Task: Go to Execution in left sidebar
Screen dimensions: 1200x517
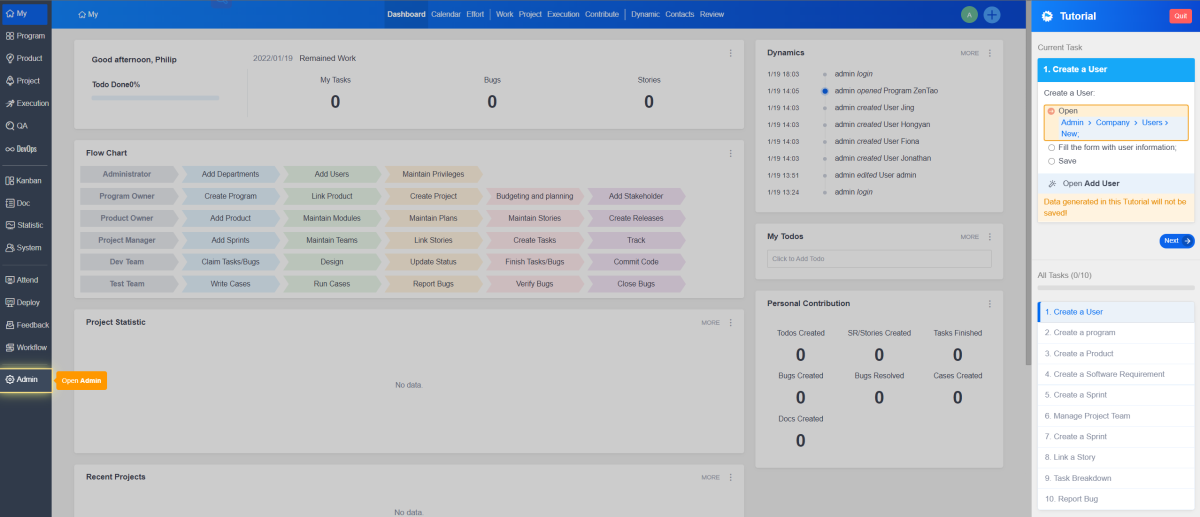Action: (25, 103)
